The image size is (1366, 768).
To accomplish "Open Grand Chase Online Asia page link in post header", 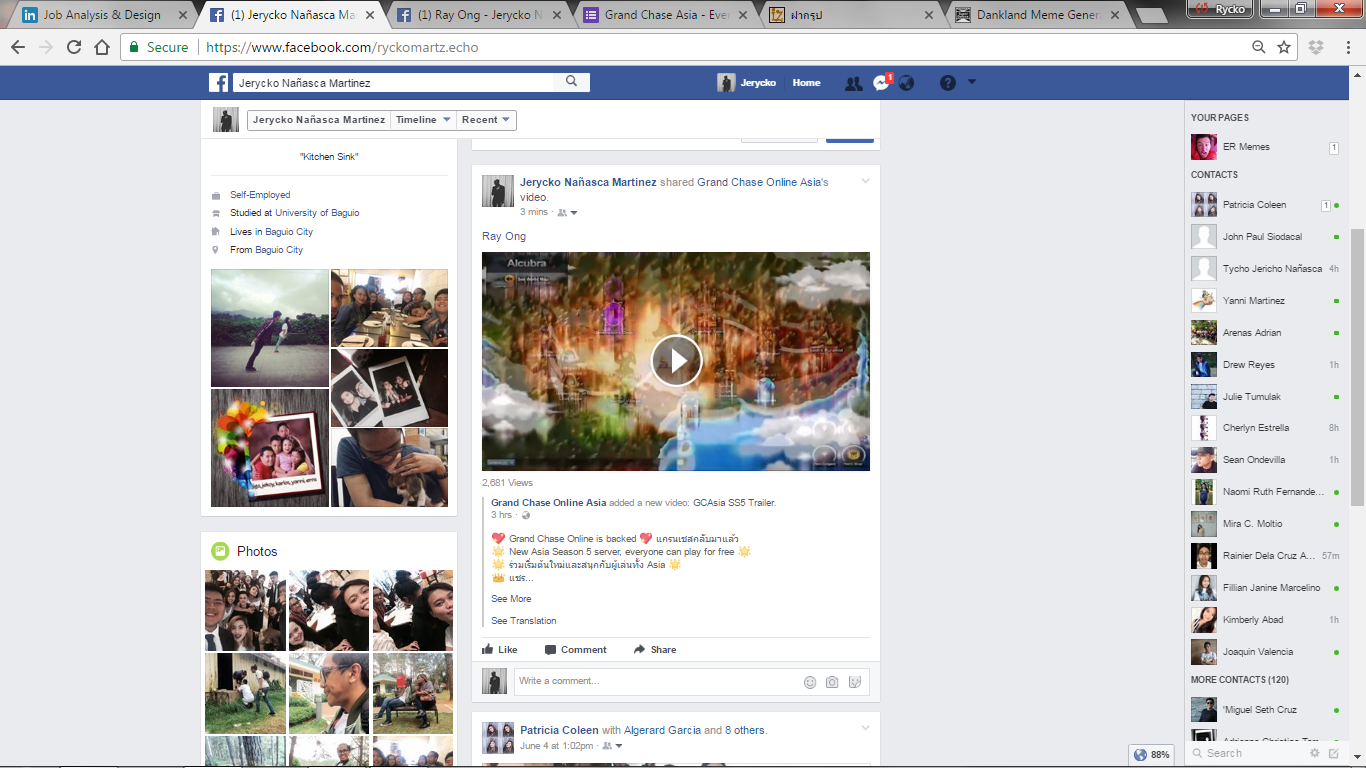I will (x=761, y=182).
